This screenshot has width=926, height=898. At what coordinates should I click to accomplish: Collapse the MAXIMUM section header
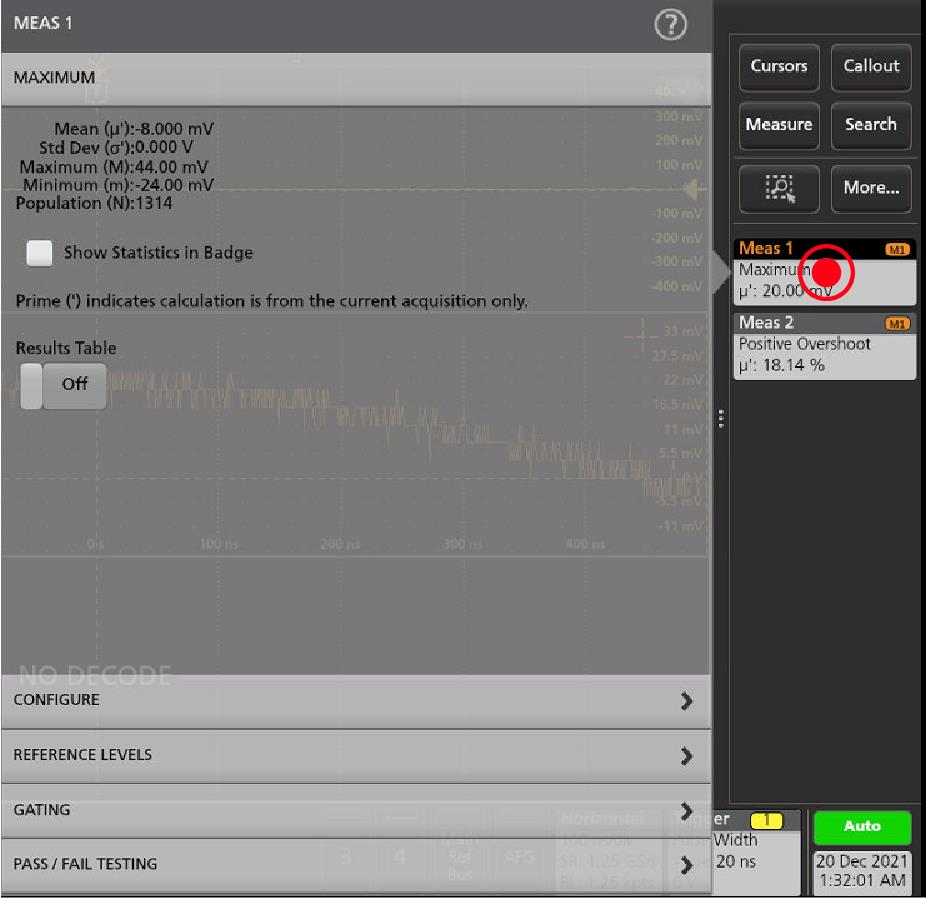coord(356,78)
